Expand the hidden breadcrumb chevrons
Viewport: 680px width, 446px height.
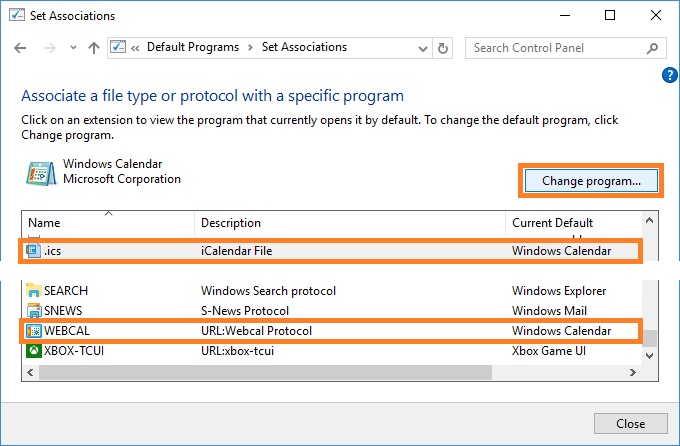(135, 48)
